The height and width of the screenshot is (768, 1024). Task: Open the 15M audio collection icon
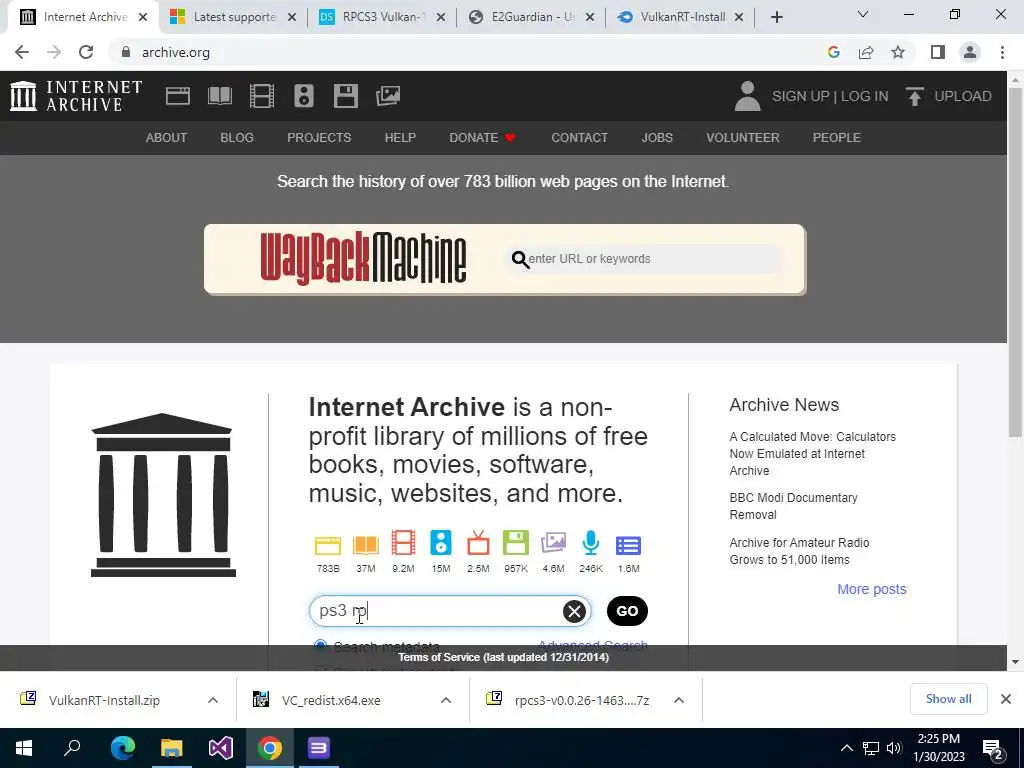(441, 543)
